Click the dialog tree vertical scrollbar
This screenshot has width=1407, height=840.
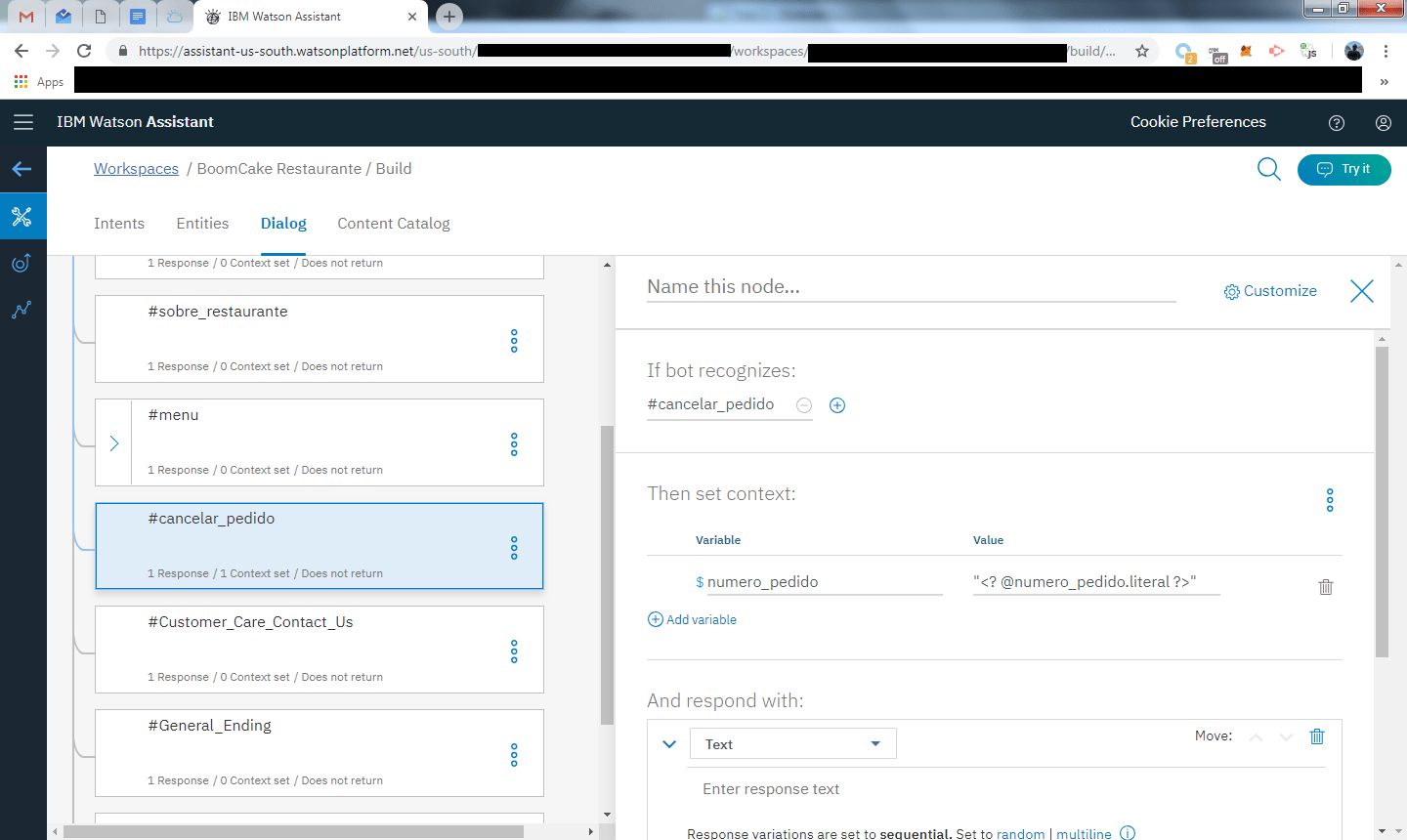coord(607,574)
